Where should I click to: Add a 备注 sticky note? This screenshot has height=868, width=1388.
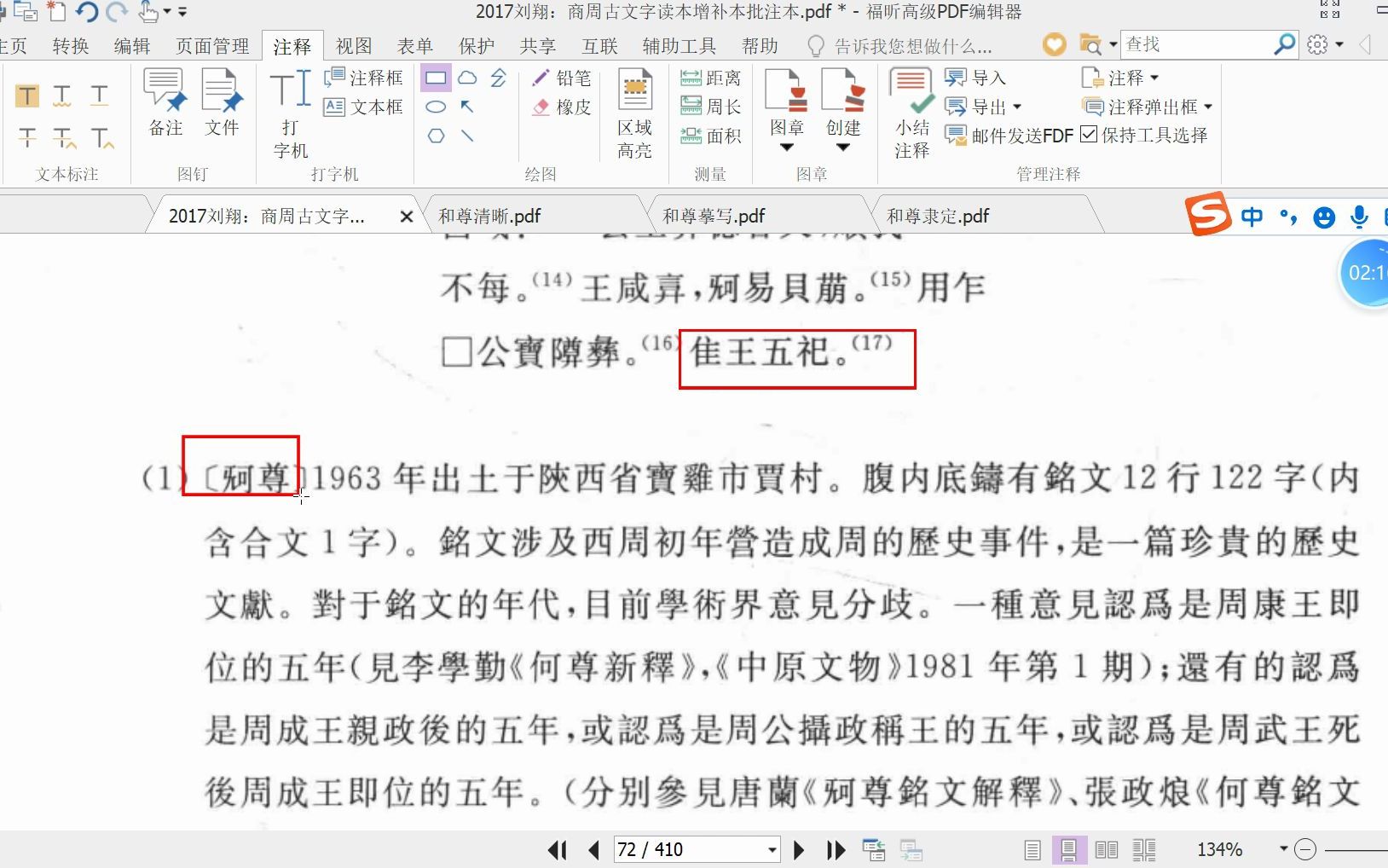(165, 103)
